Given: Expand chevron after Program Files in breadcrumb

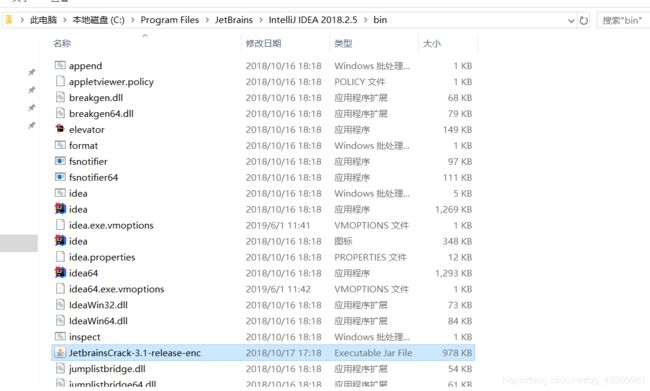Looking at the screenshot, I should tap(207, 20).
